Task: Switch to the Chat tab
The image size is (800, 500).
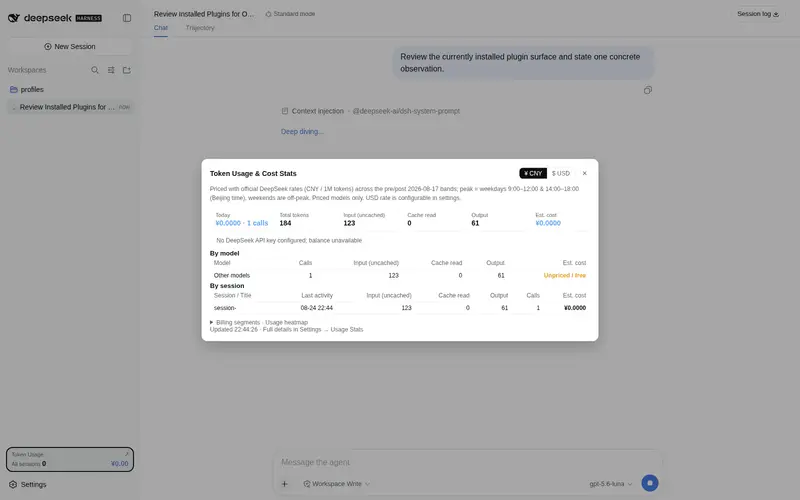Action: pyautogui.click(x=161, y=28)
